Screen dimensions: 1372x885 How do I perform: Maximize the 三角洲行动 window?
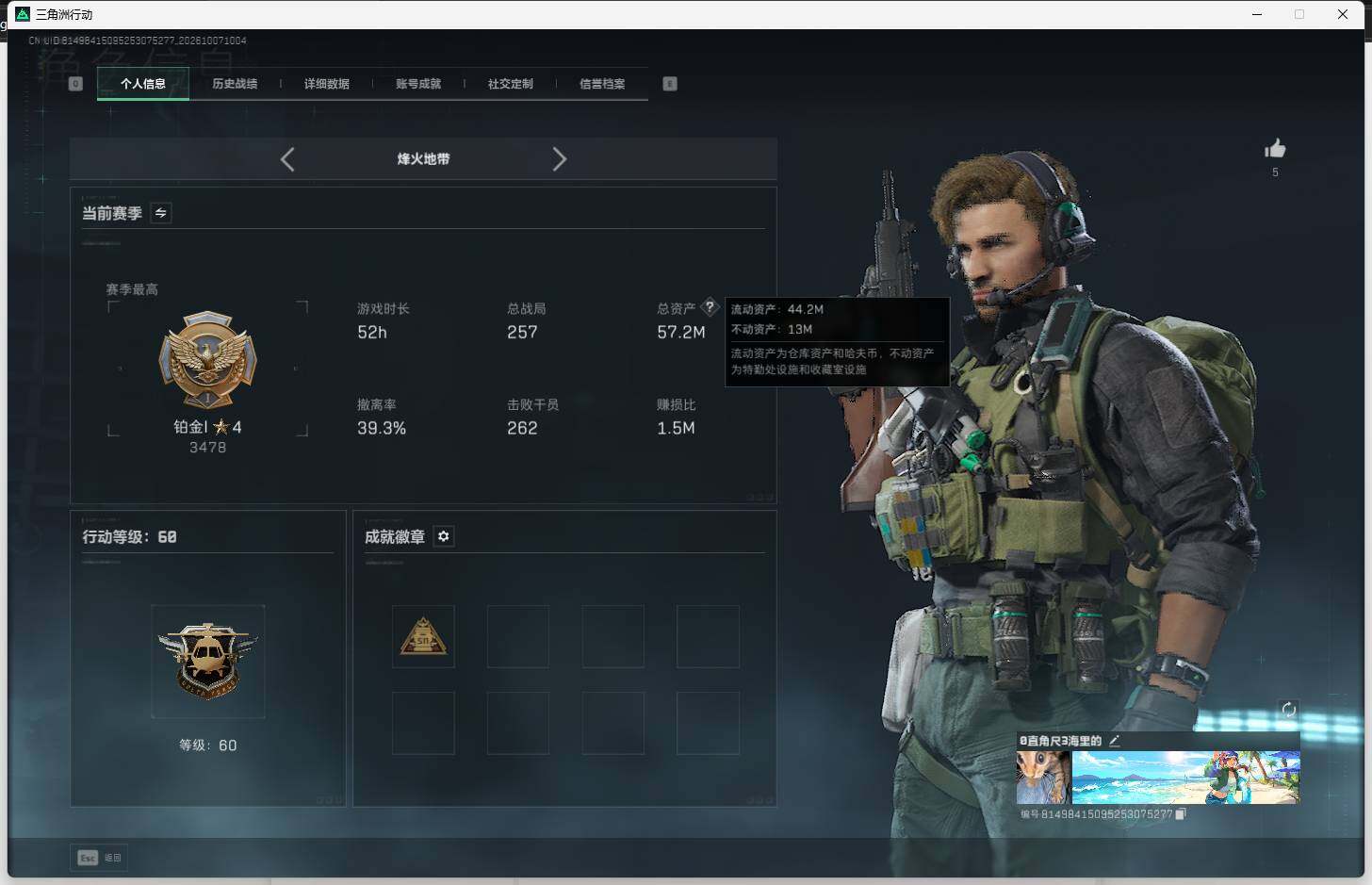1299,14
